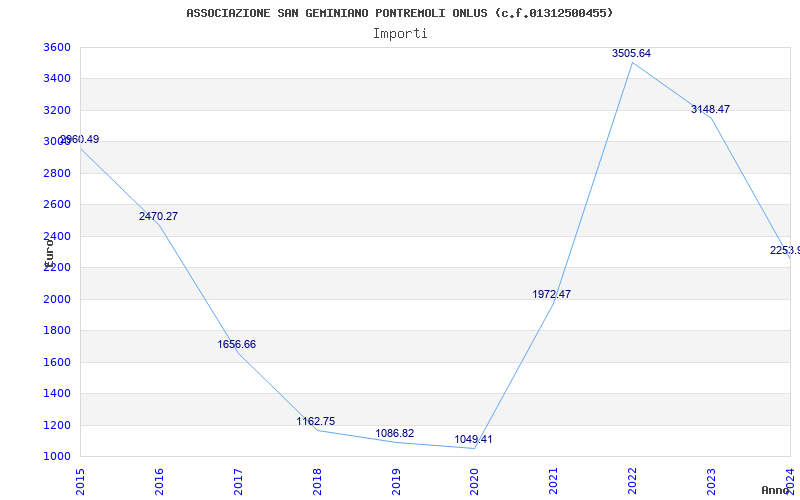Click the 3200 y-axis value
The height and width of the screenshot is (500, 800).
point(57,110)
